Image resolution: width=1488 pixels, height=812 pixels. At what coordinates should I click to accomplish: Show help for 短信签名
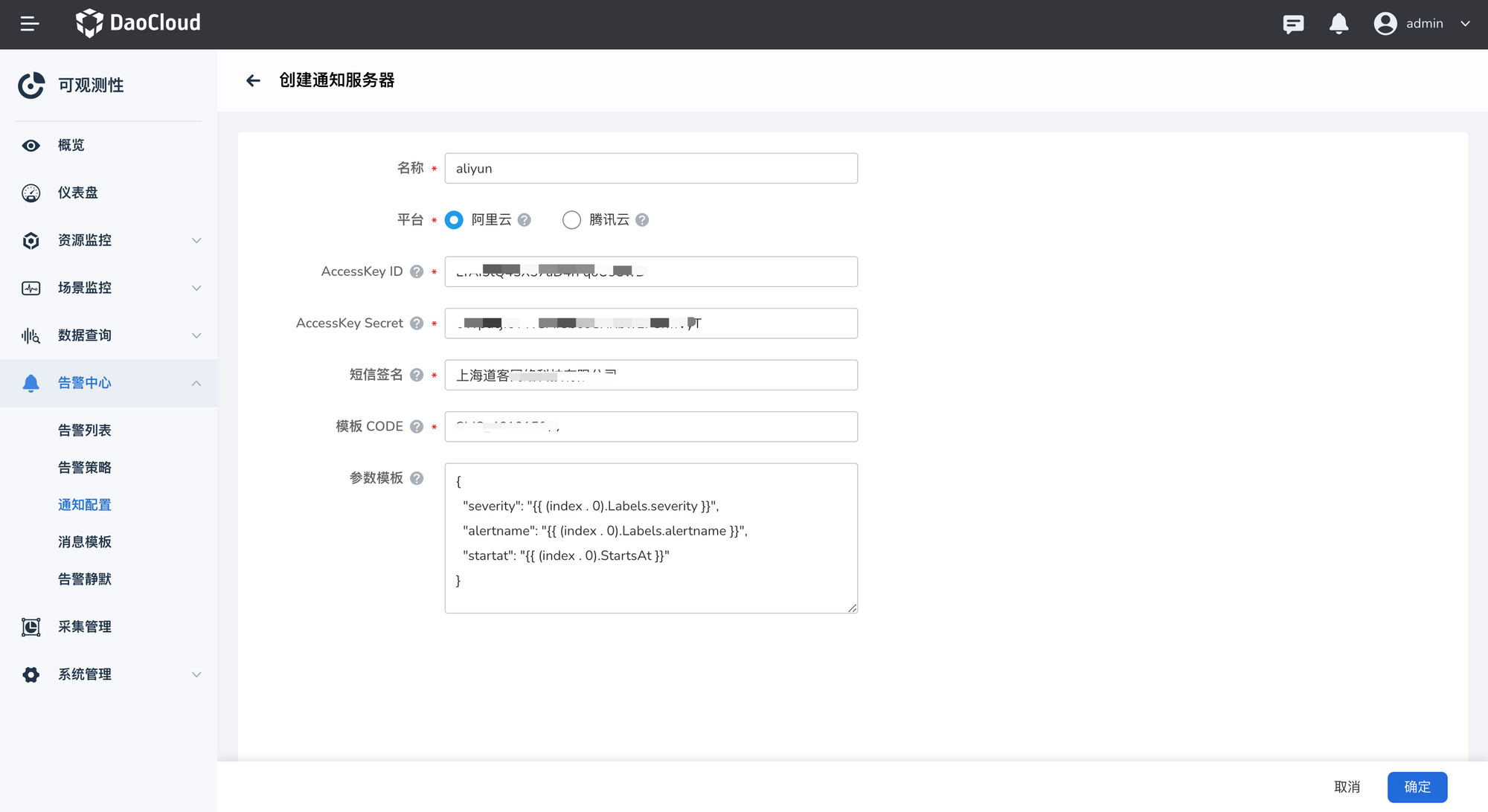tap(417, 375)
